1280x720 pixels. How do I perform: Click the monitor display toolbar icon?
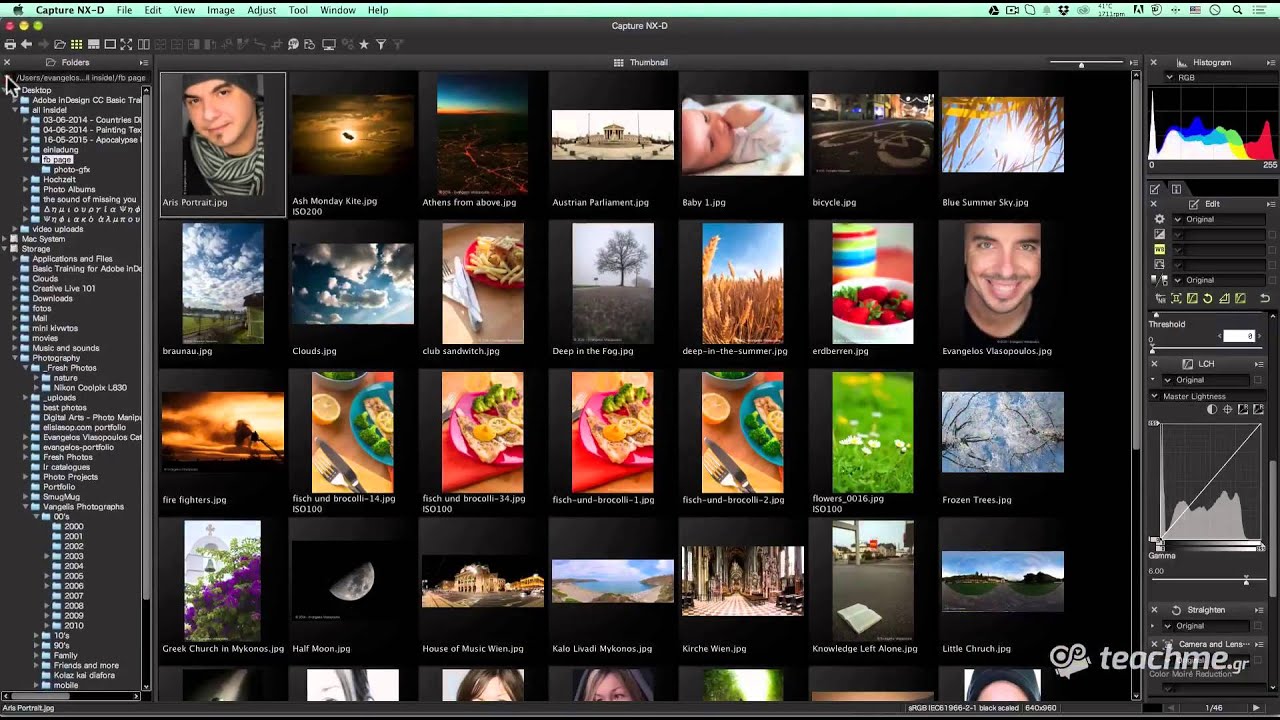328,44
